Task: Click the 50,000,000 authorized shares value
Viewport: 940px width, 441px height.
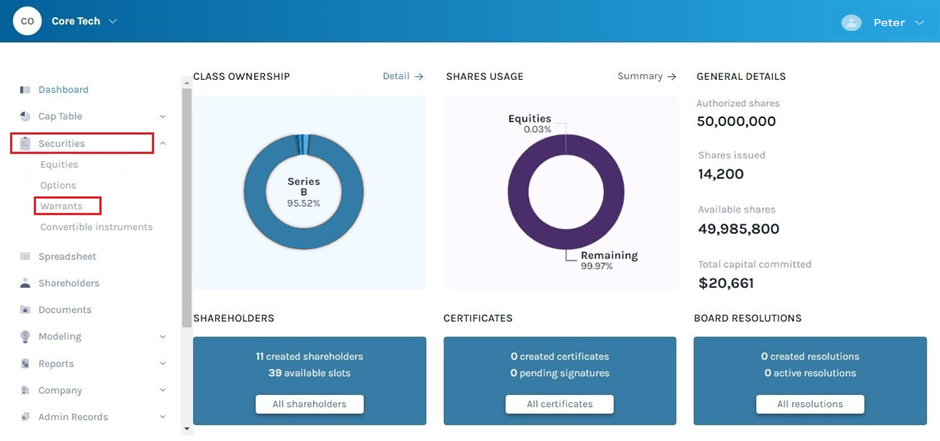Action: tap(736, 122)
